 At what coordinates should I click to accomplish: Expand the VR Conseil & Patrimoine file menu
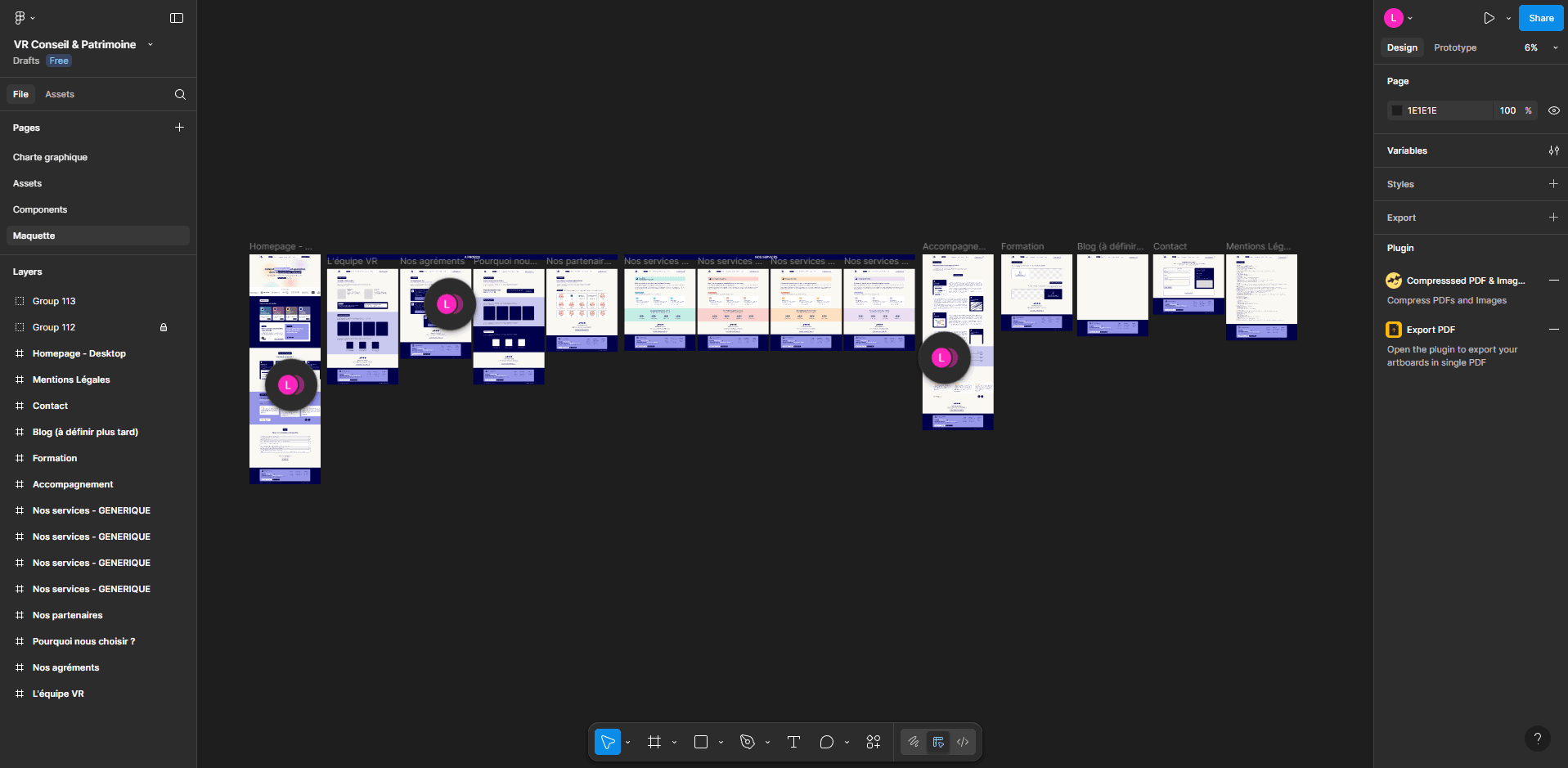151,45
